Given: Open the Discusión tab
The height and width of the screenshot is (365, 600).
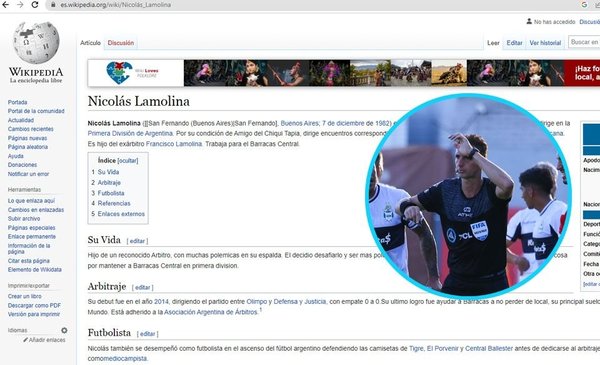Looking at the screenshot, I should click(121, 43).
